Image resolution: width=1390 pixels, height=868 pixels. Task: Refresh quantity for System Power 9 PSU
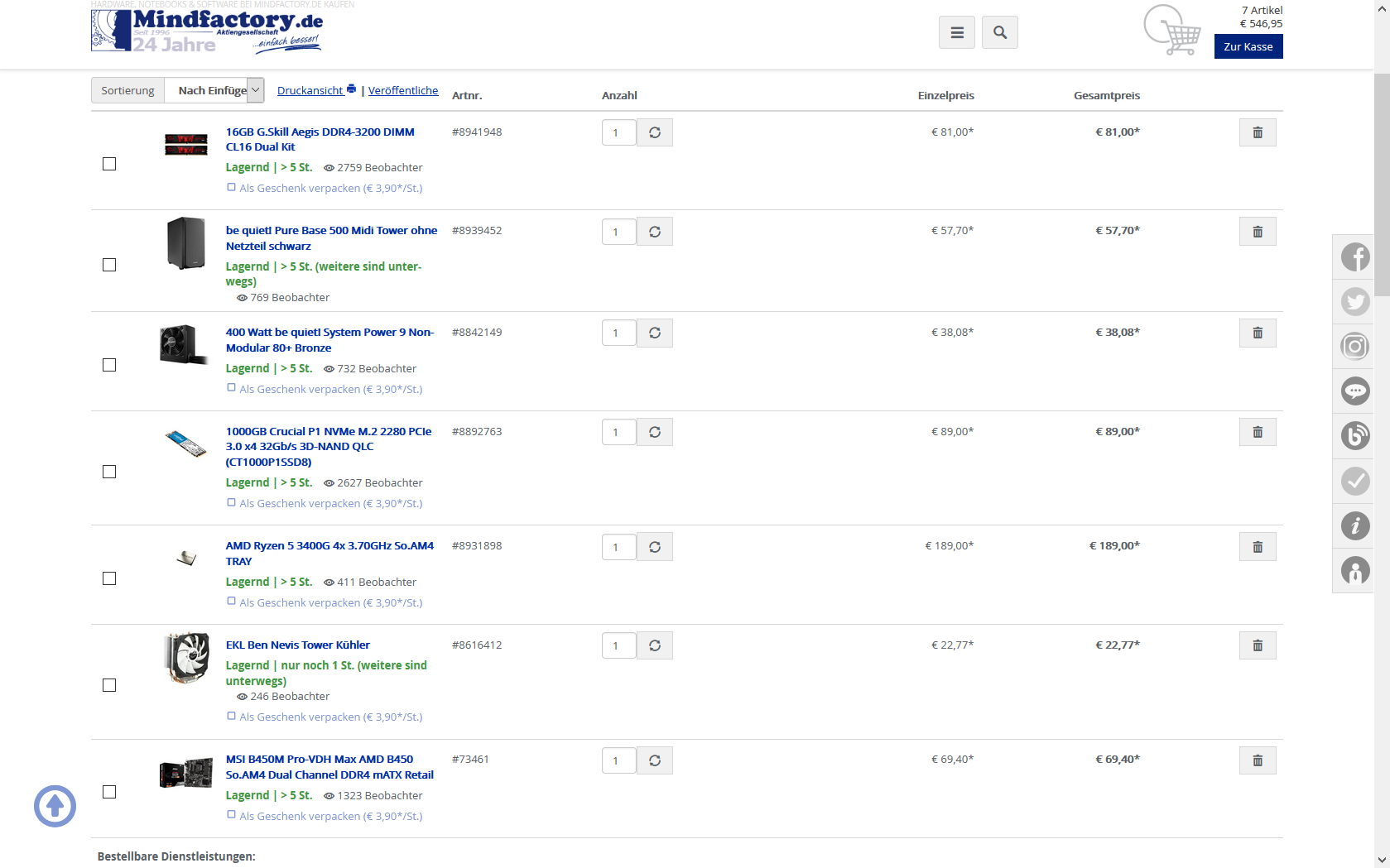655,333
